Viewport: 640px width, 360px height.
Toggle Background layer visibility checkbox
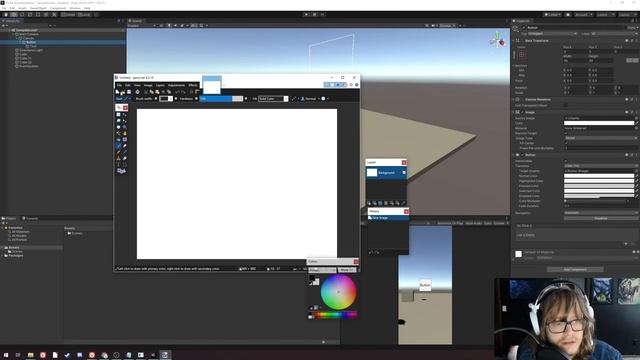pyautogui.click(x=404, y=173)
